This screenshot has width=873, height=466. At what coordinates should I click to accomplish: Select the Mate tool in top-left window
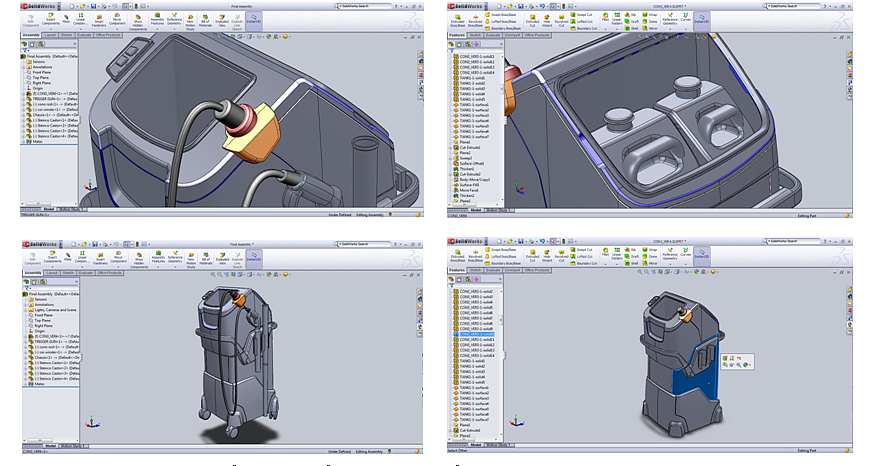(x=66, y=17)
